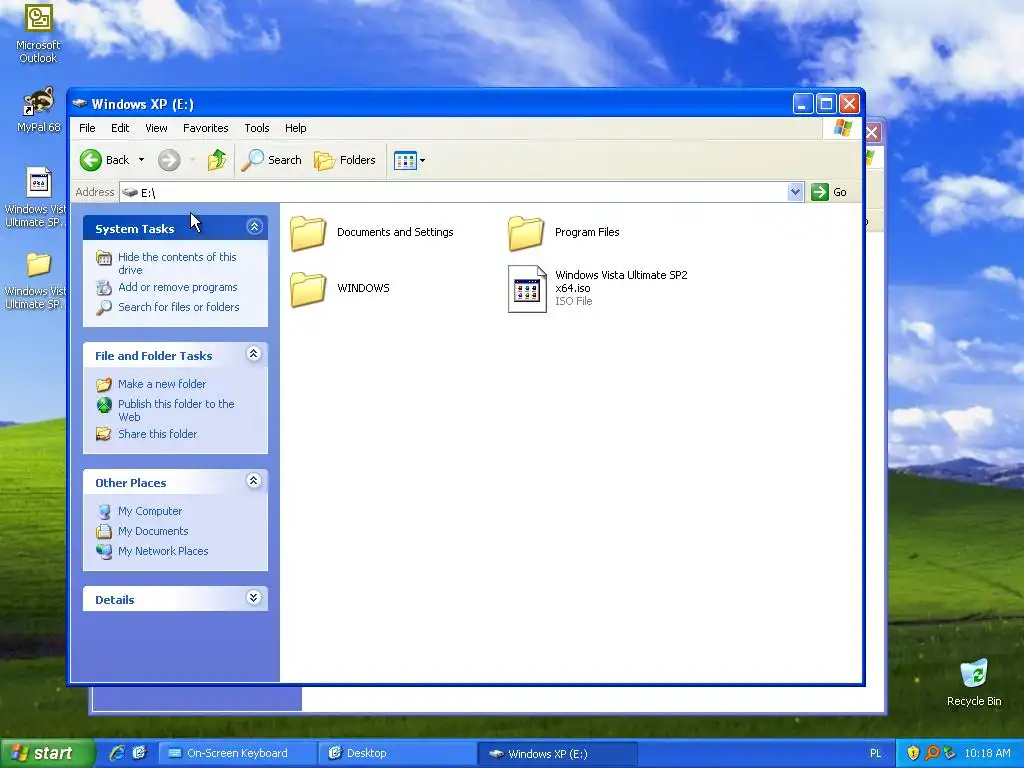The height and width of the screenshot is (768, 1024).
Task: Expand the Address bar dropdown
Action: (795, 192)
